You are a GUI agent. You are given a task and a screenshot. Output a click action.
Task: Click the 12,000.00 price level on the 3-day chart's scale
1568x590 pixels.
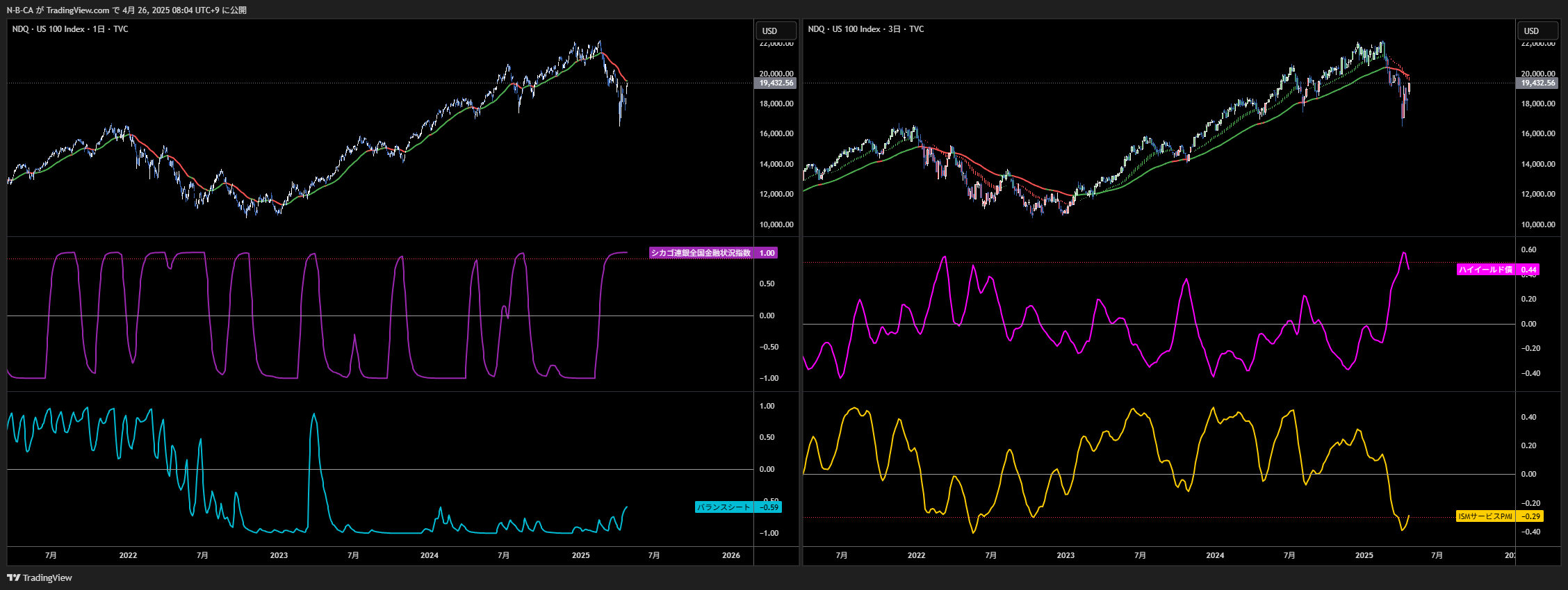coord(1538,194)
